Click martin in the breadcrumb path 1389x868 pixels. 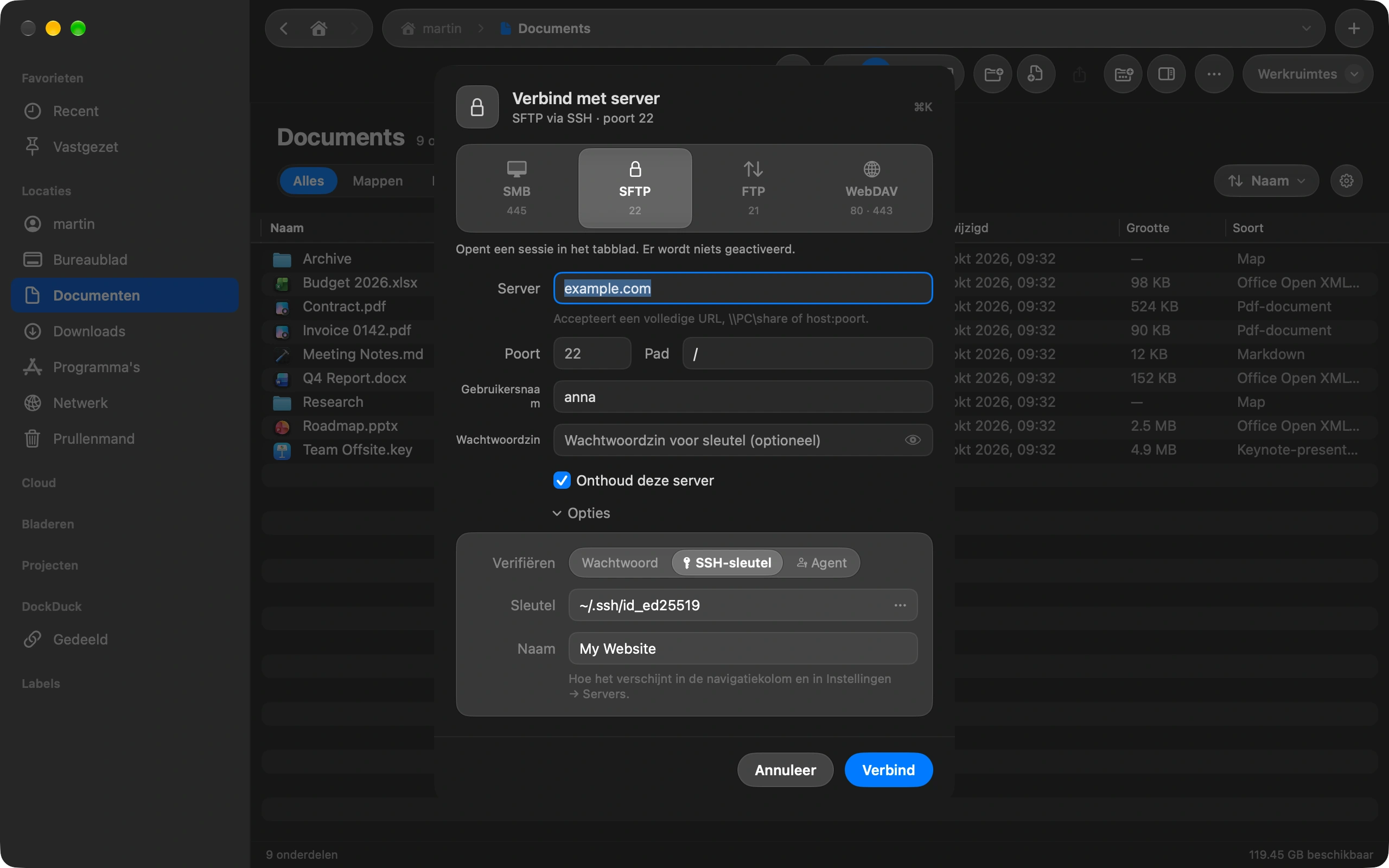[x=432, y=28]
